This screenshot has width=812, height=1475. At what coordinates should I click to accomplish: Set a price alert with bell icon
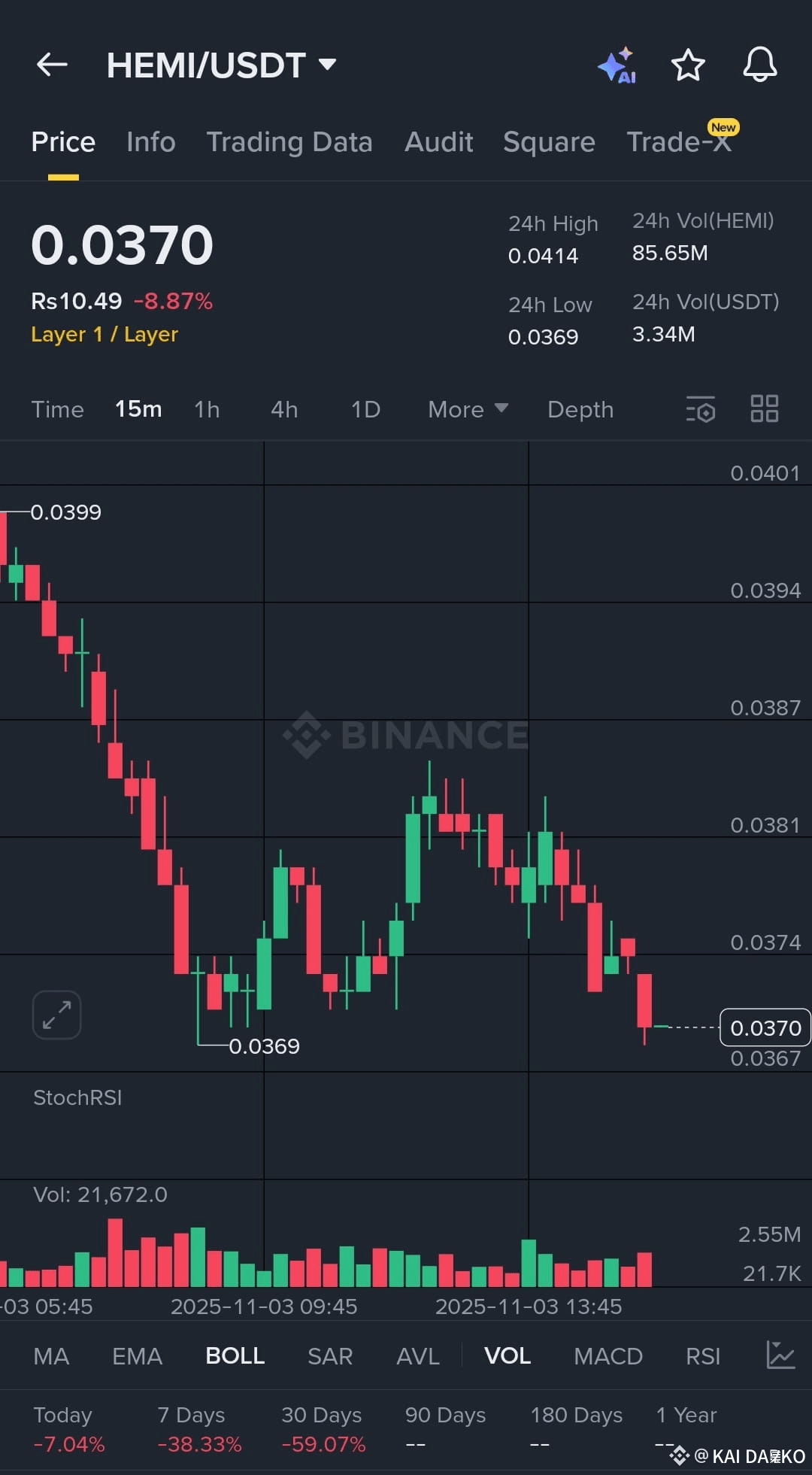click(760, 65)
